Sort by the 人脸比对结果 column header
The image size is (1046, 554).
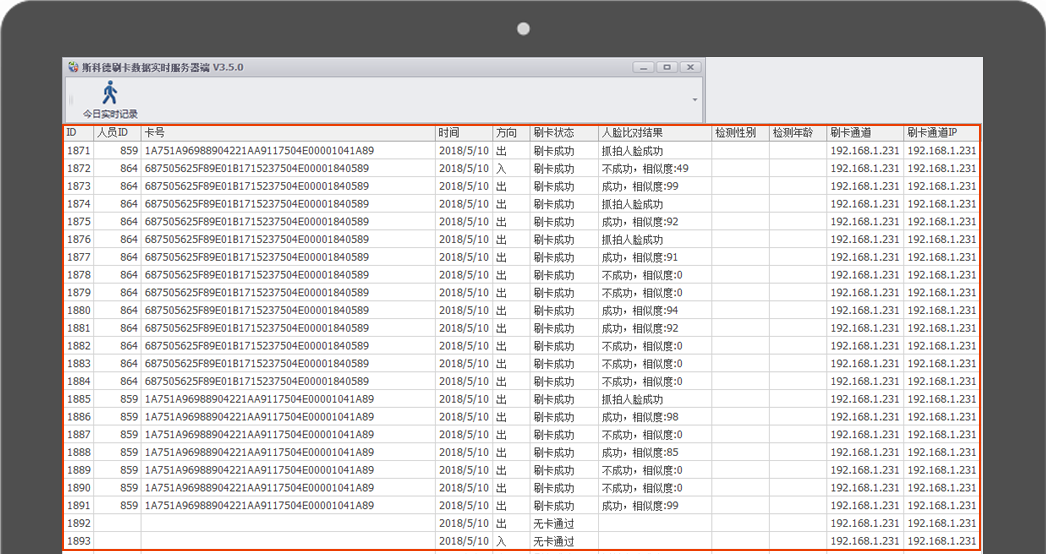pyautogui.click(x=655, y=133)
